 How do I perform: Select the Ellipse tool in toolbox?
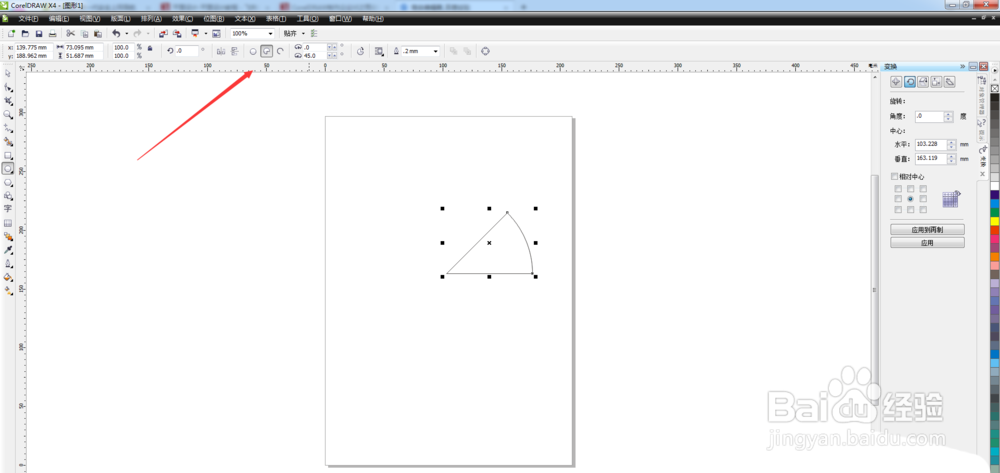coord(8,168)
